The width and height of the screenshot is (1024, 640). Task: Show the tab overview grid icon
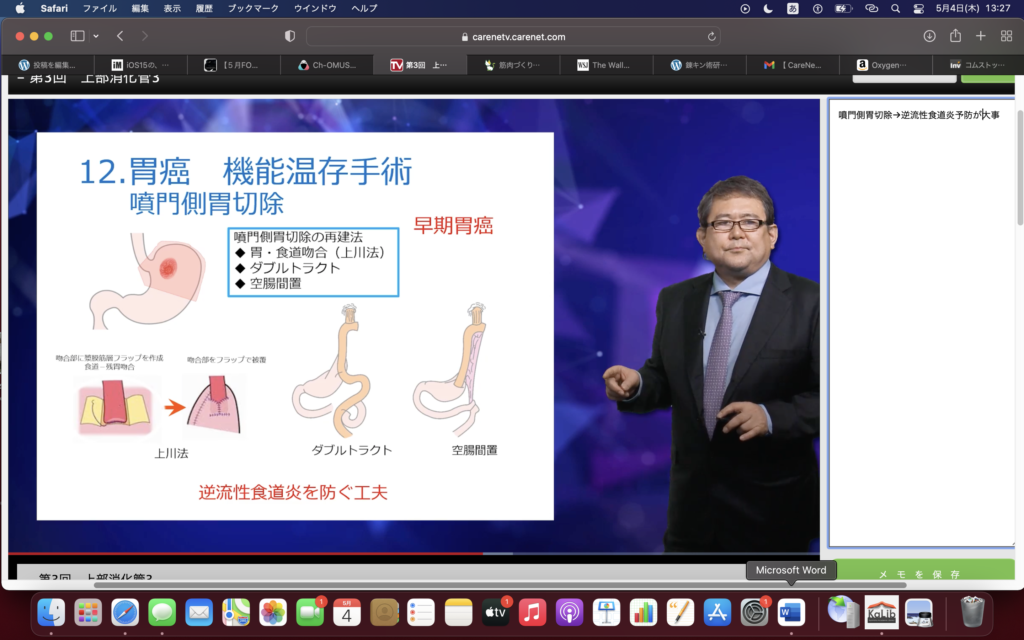pos(1006,36)
